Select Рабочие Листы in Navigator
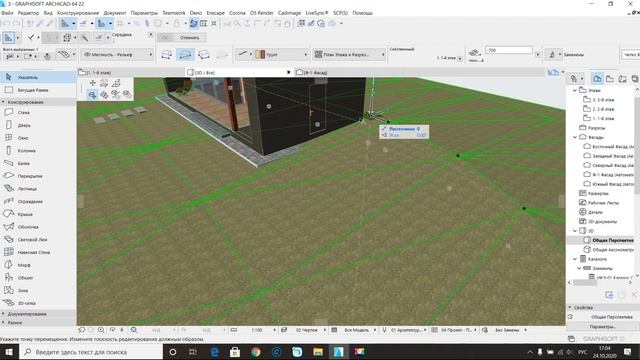Viewport: 640px width, 360px height. click(x=599, y=203)
